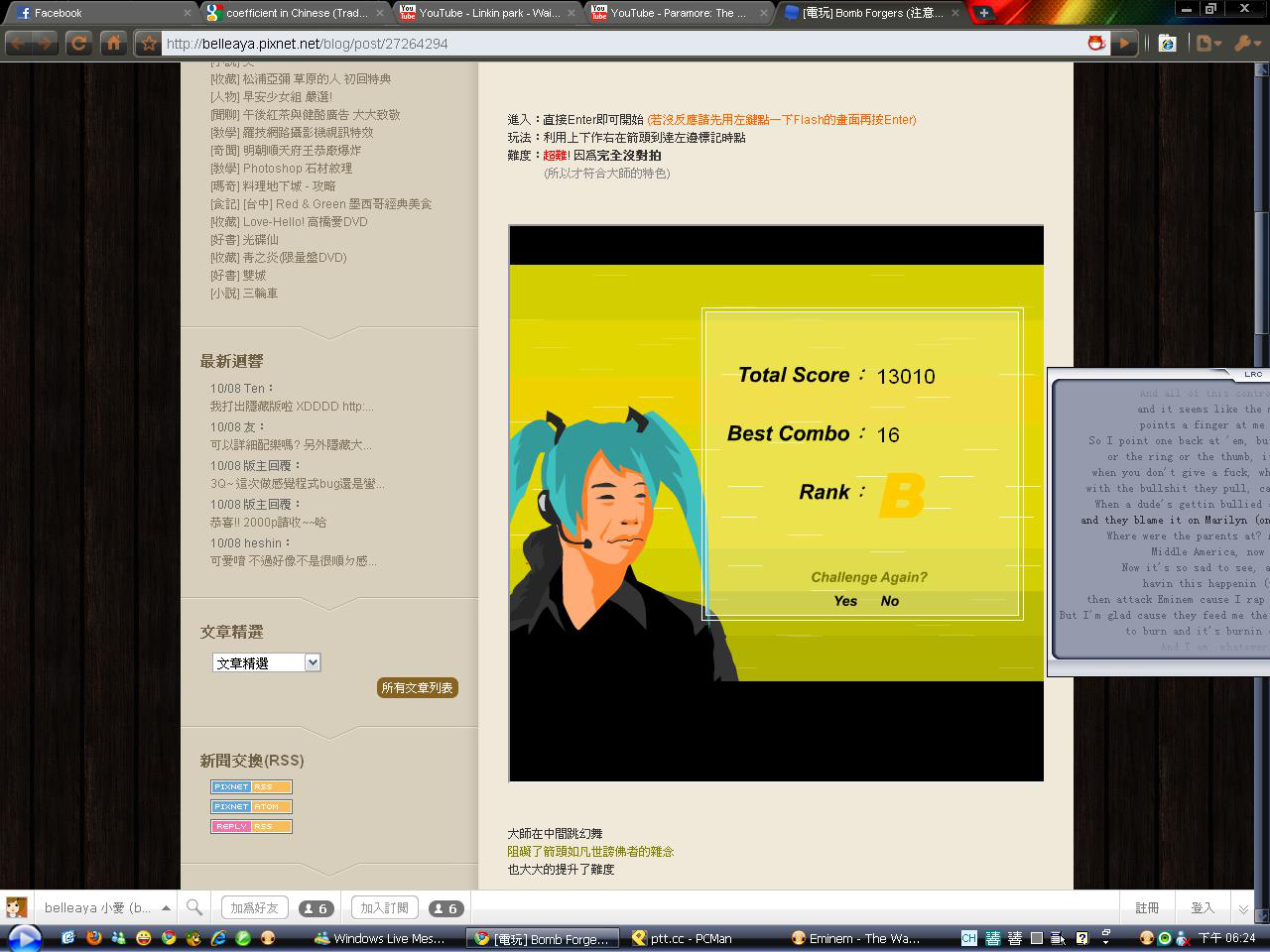Close the YouTube Paramore tab

point(765,13)
